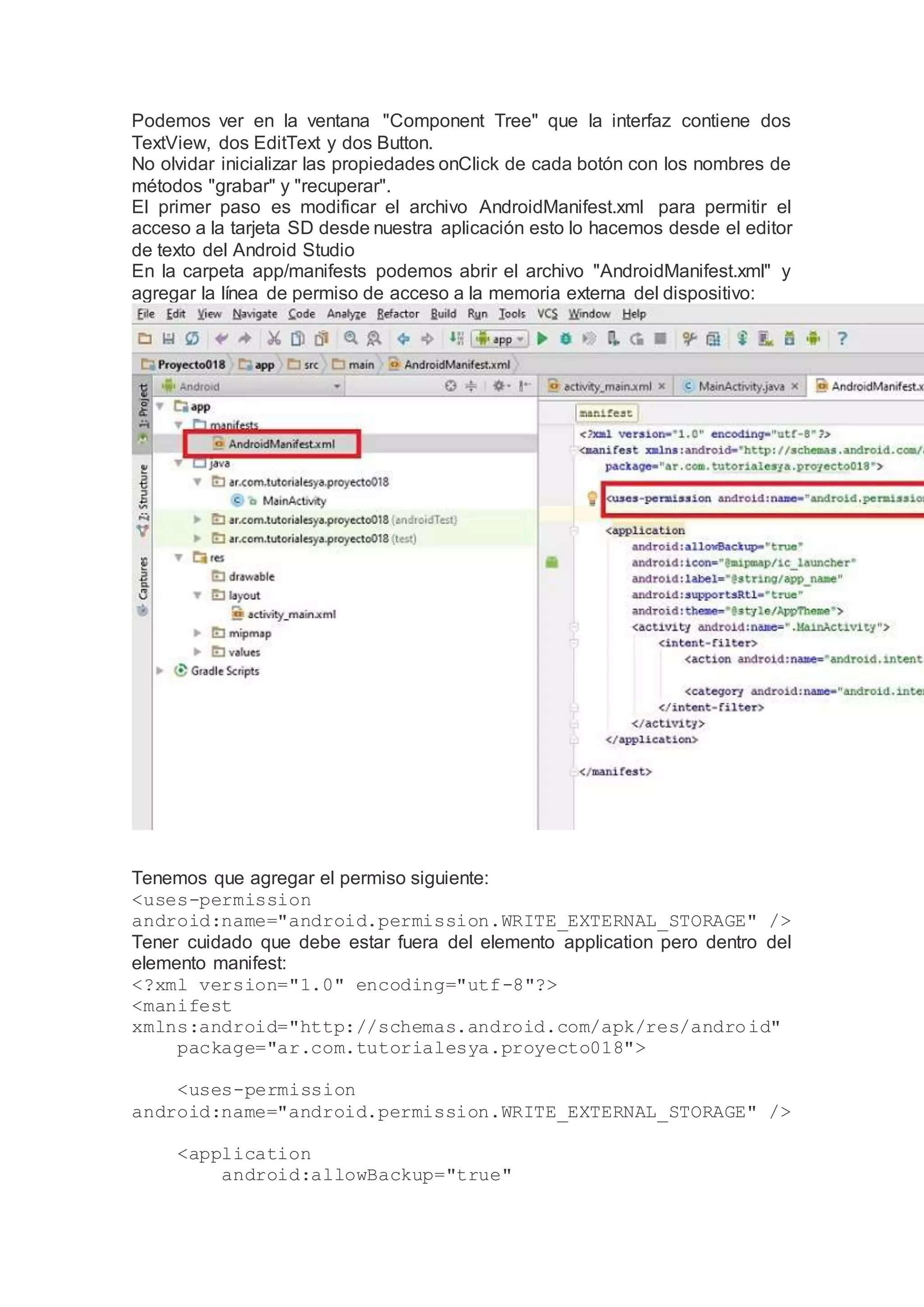Click the Replace icon in toolbar
924x1307 pixels.
pos(374,339)
